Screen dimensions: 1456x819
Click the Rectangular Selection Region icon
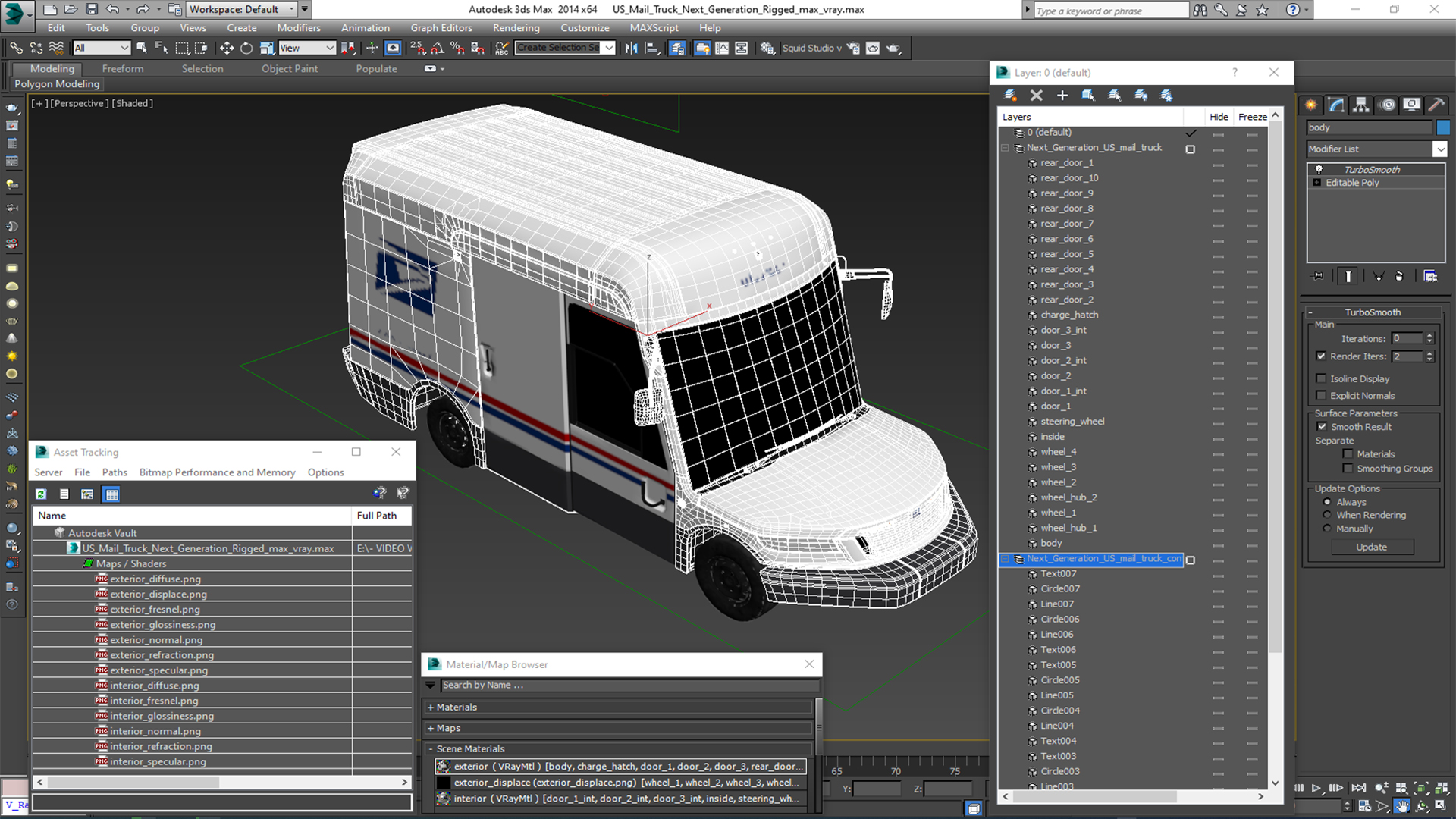182,48
